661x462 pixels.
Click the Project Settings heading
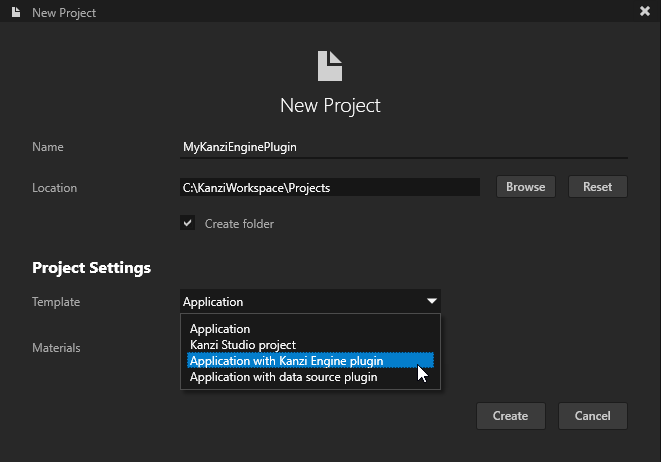point(91,268)
